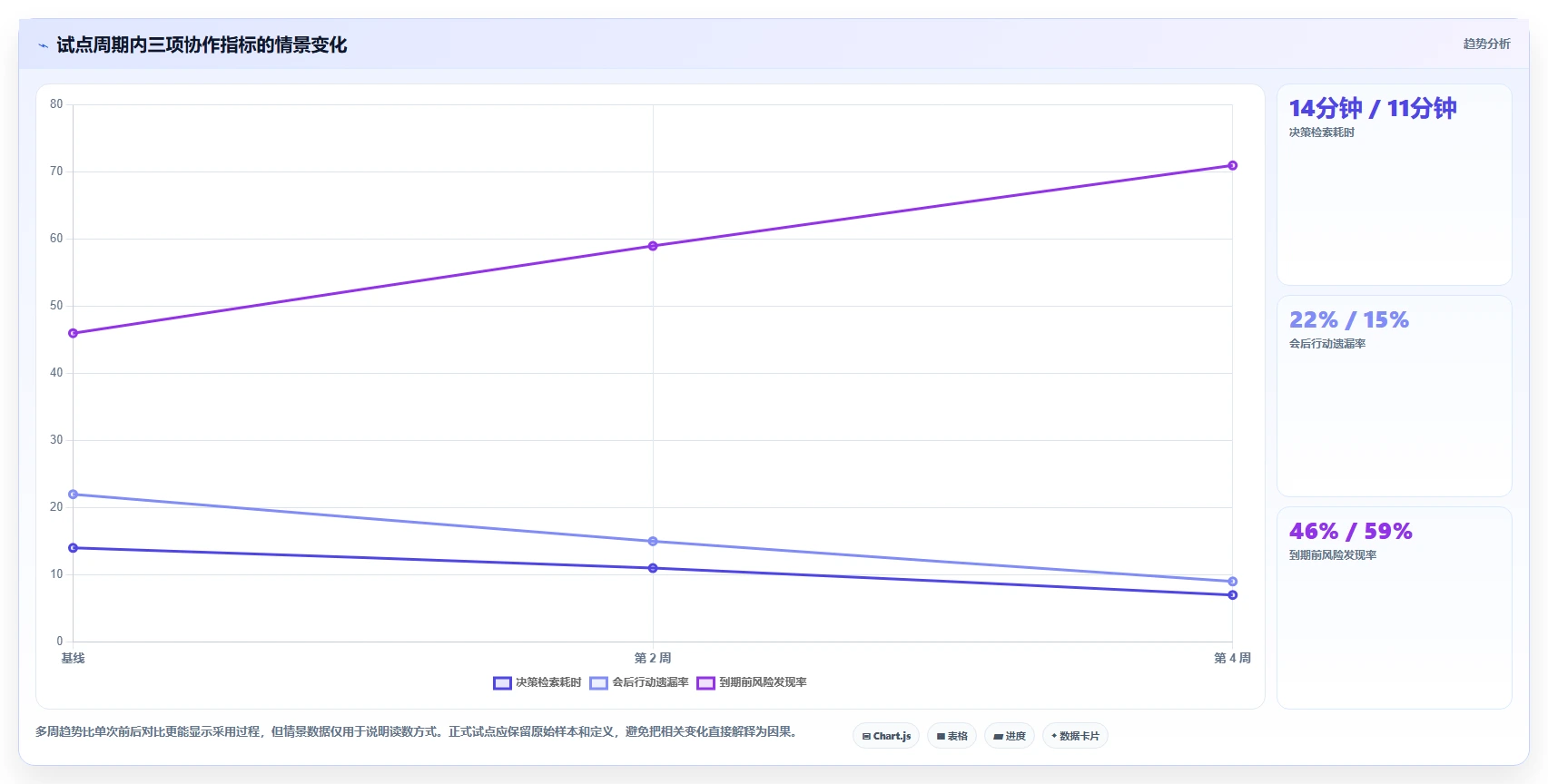Viewport: 1548px width, 784px height.
Task: Click the 到期前风险发现率 baseline data point
Action: click(x=74, y=333)
